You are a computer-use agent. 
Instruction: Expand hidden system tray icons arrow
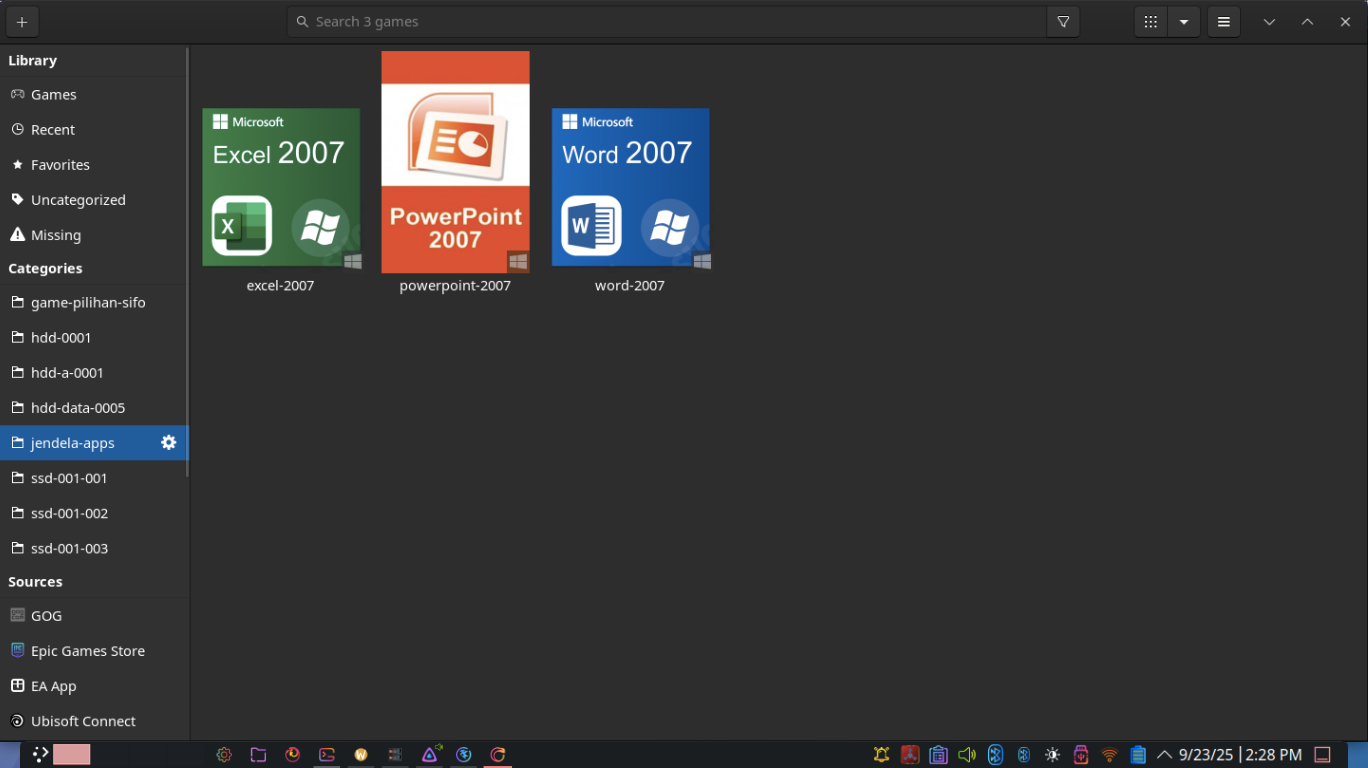(1164, 755)
